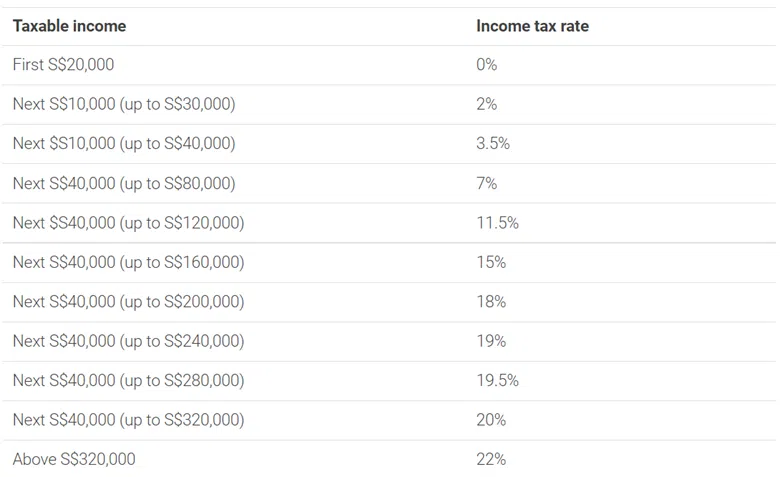Select the "First S$20,000" row label

tap(63, 65)
